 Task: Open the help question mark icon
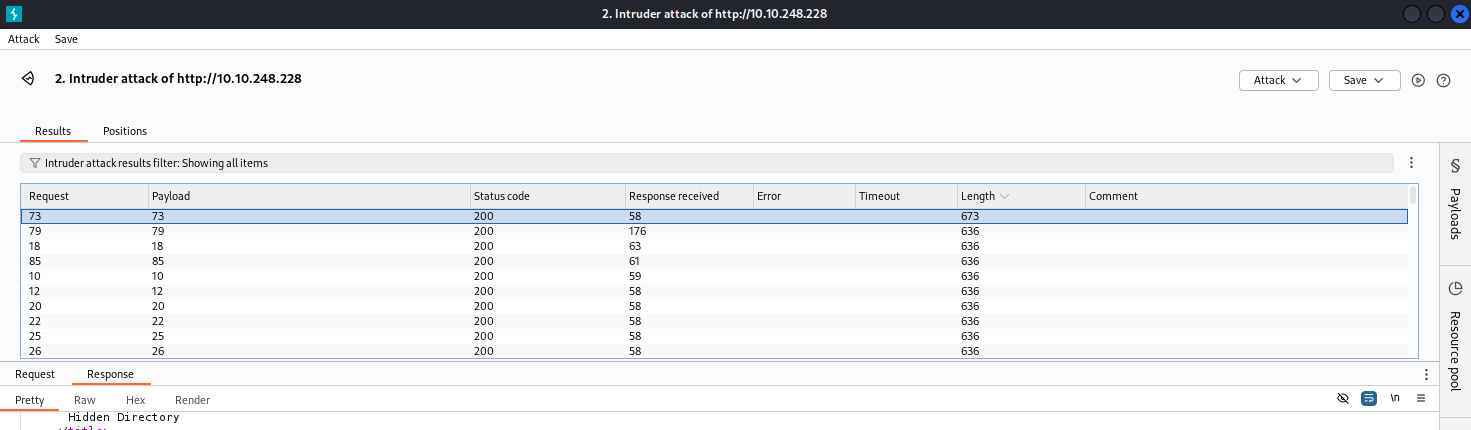click(1443, 80)
